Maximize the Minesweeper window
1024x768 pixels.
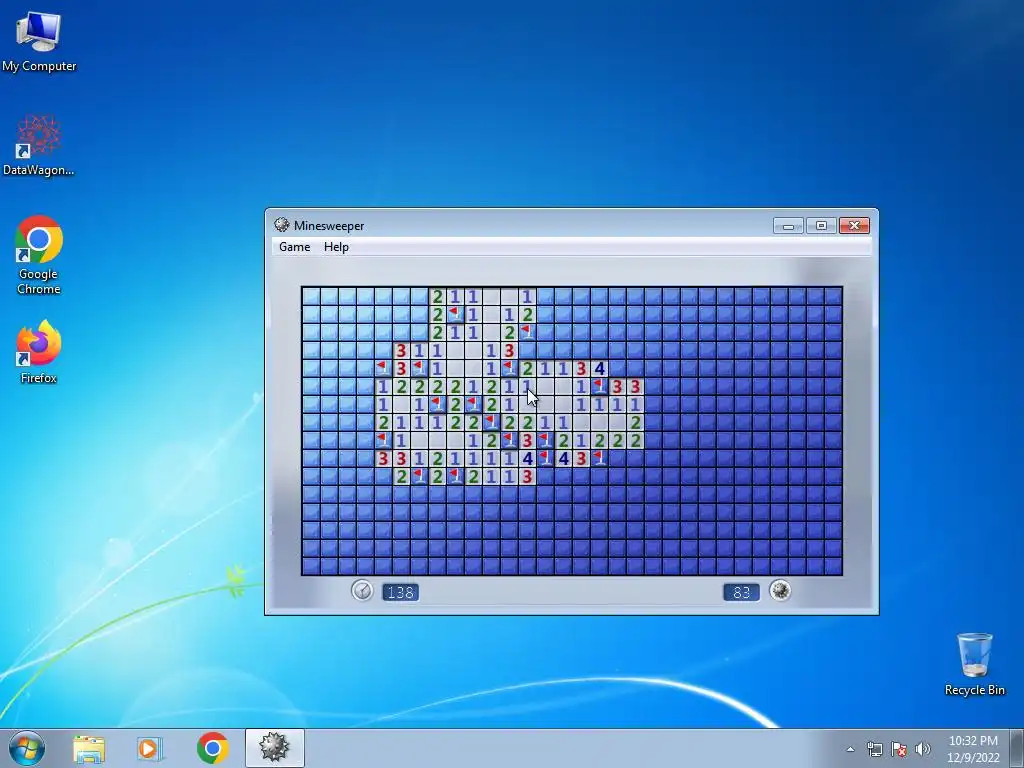[821, 225]
